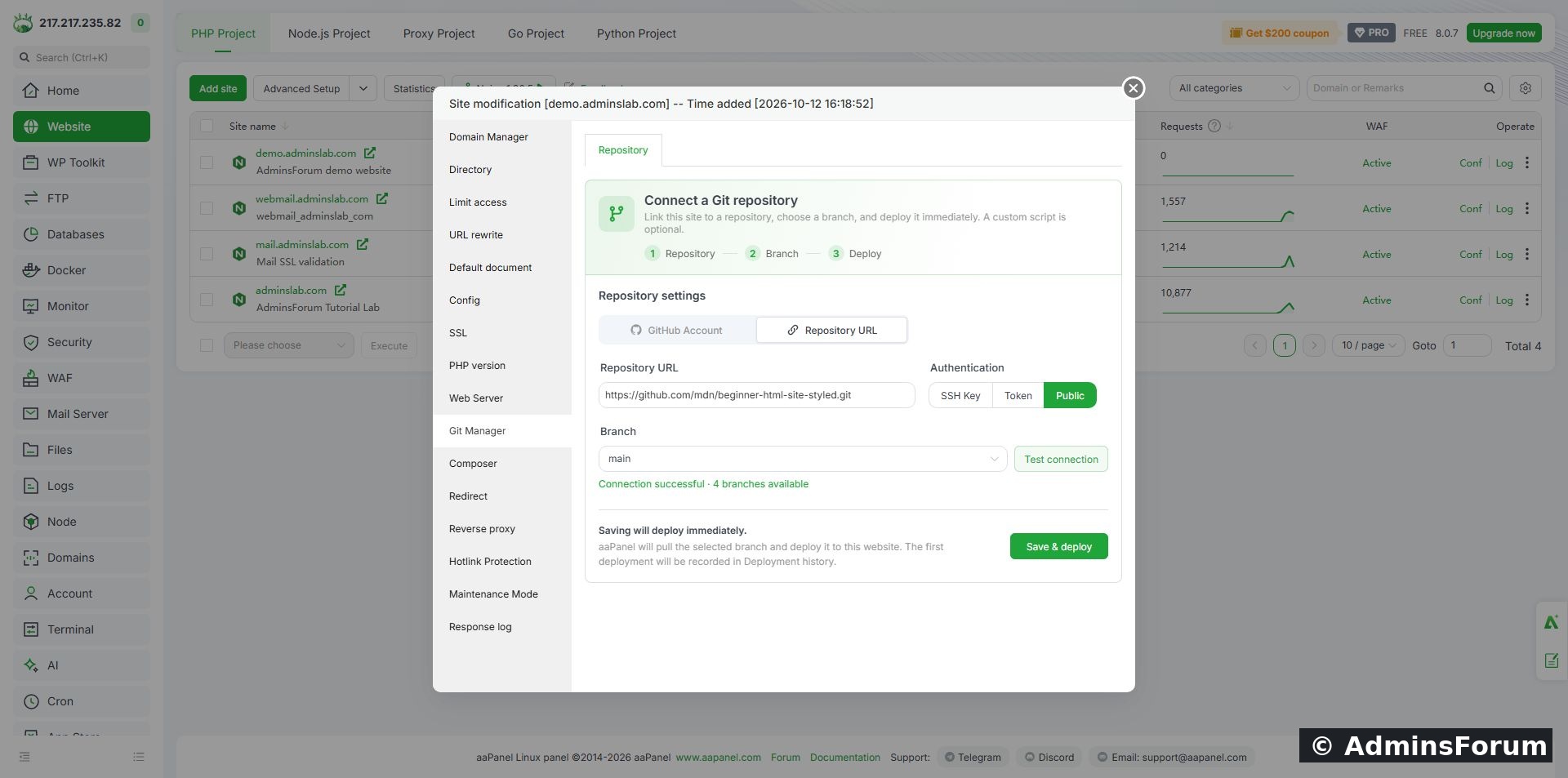Open the Databases sidebar item
The height and width of the screenshot is (778, 1568).
[82, 234]
